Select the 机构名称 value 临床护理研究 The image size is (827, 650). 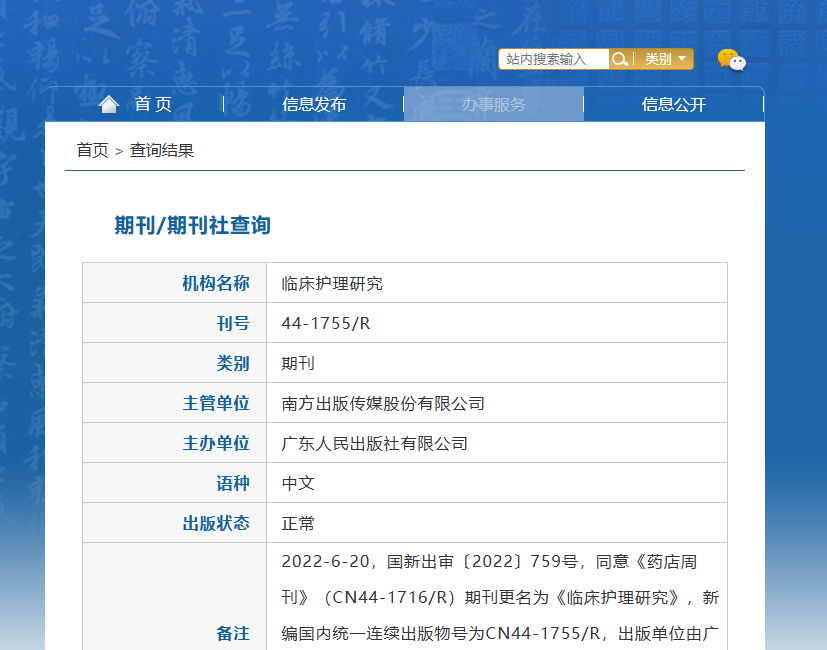point(332,284)
